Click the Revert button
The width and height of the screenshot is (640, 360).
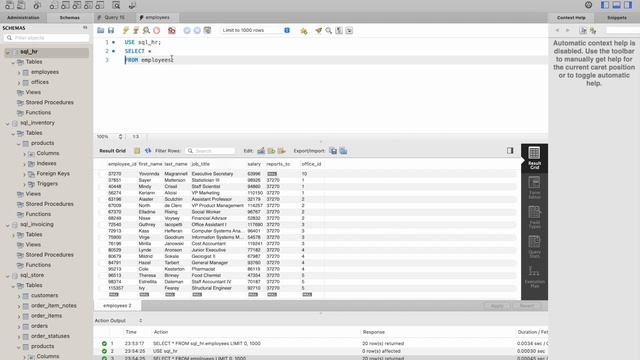(x=527, y=306)
